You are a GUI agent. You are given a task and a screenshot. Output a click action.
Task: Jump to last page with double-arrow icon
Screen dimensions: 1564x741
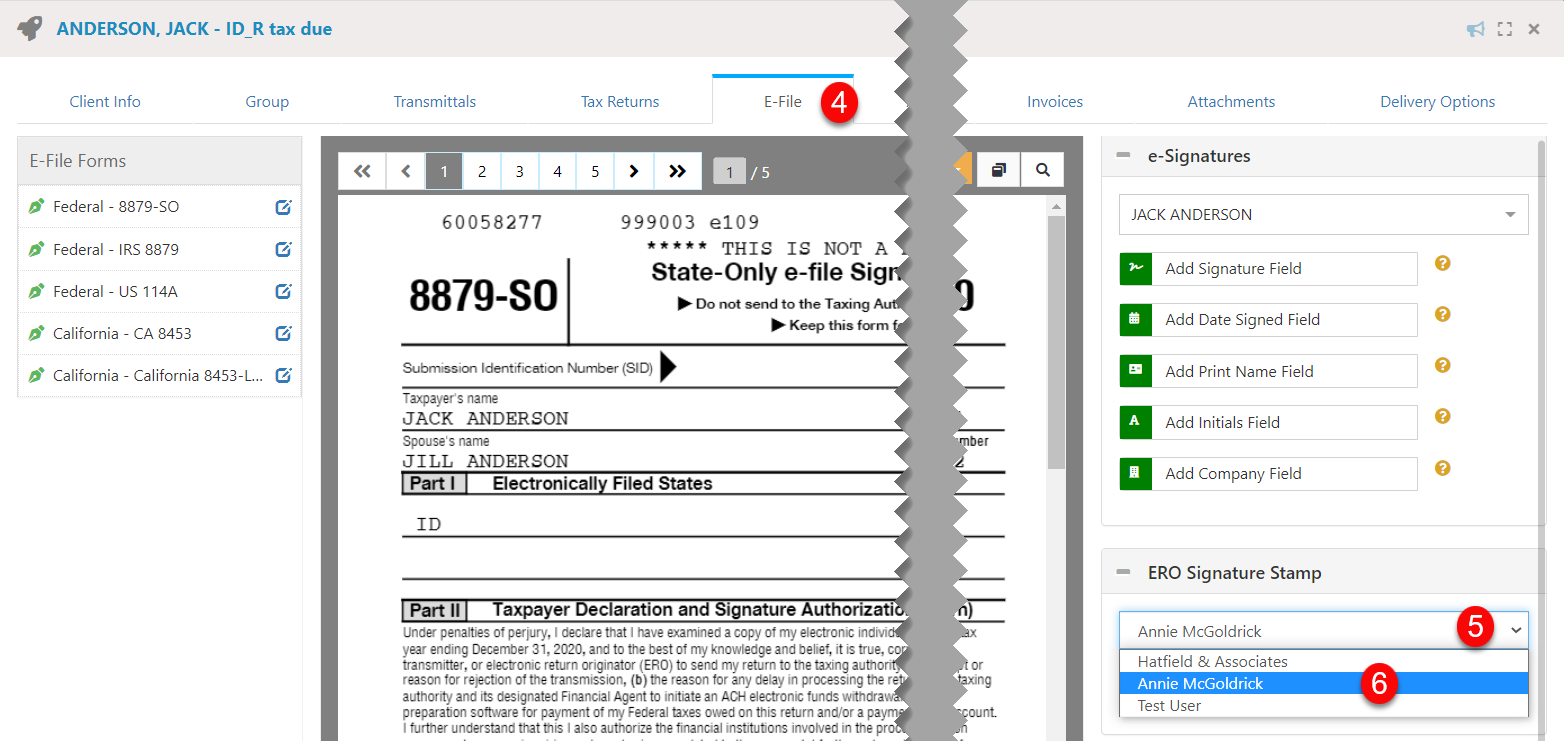(x=677, y=171)
